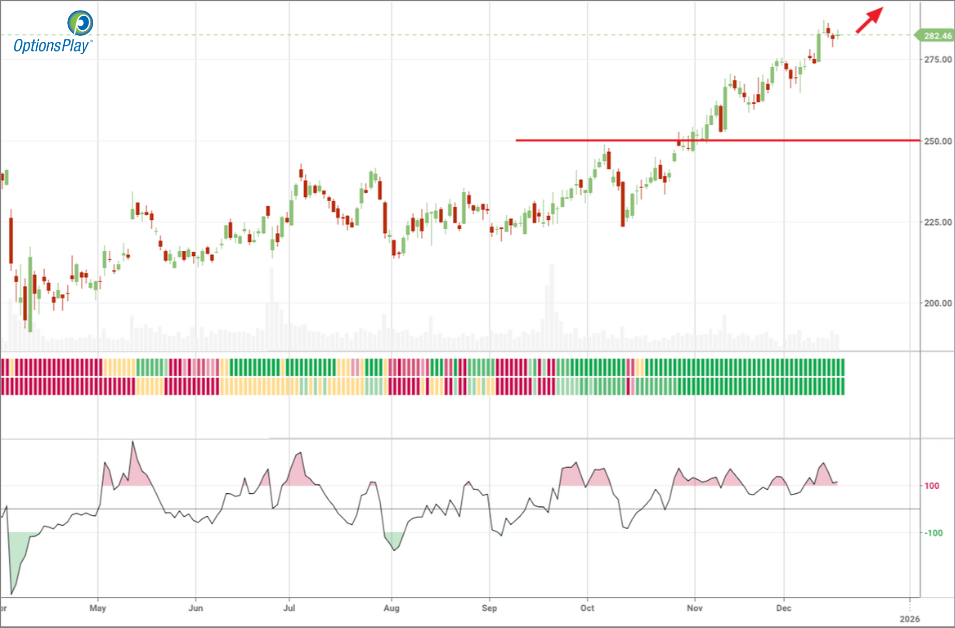955x628 pixels.
Task: Click the red horizontal line at 250
Action: [x=700, y=140]
